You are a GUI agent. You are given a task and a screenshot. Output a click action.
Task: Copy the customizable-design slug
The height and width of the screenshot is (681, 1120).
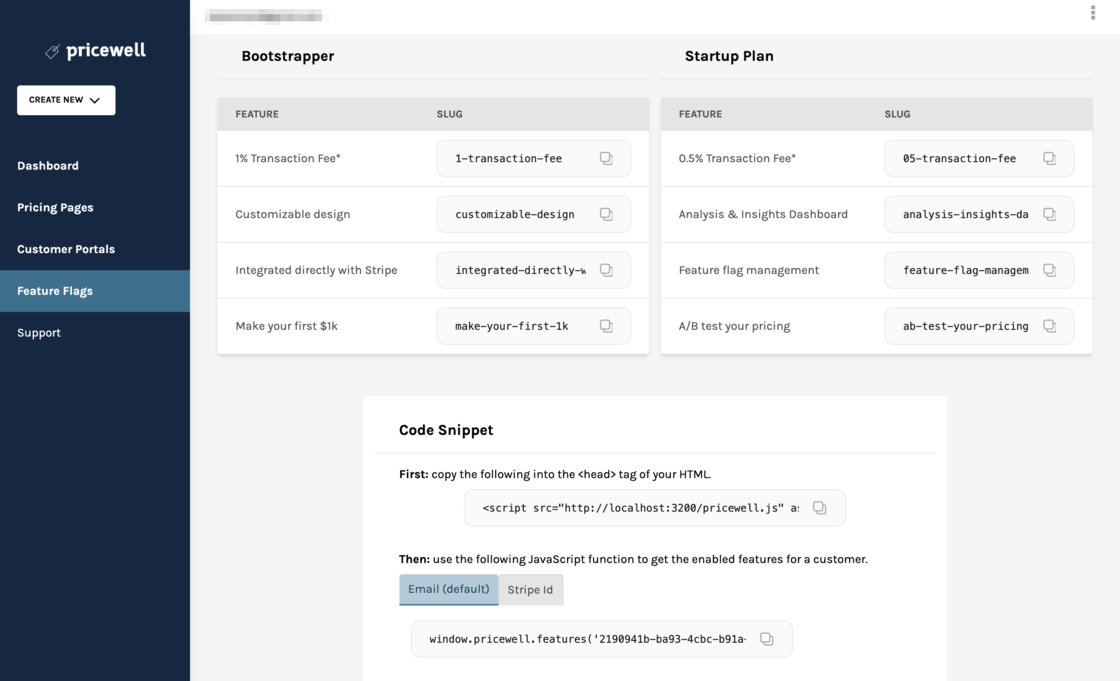click(606, 214)
